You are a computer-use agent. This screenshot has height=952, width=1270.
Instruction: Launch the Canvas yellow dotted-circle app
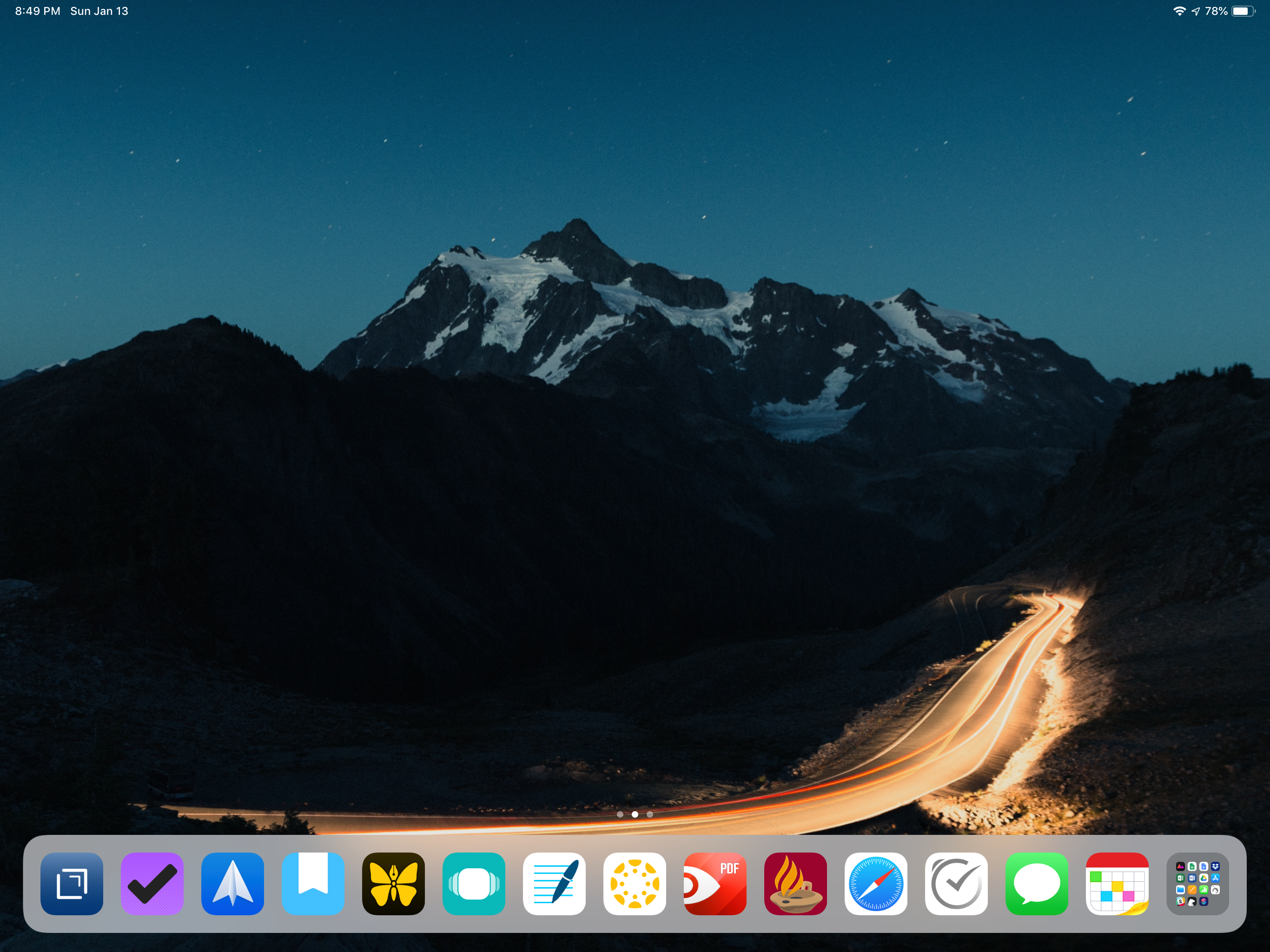click(x=635, y=884)
